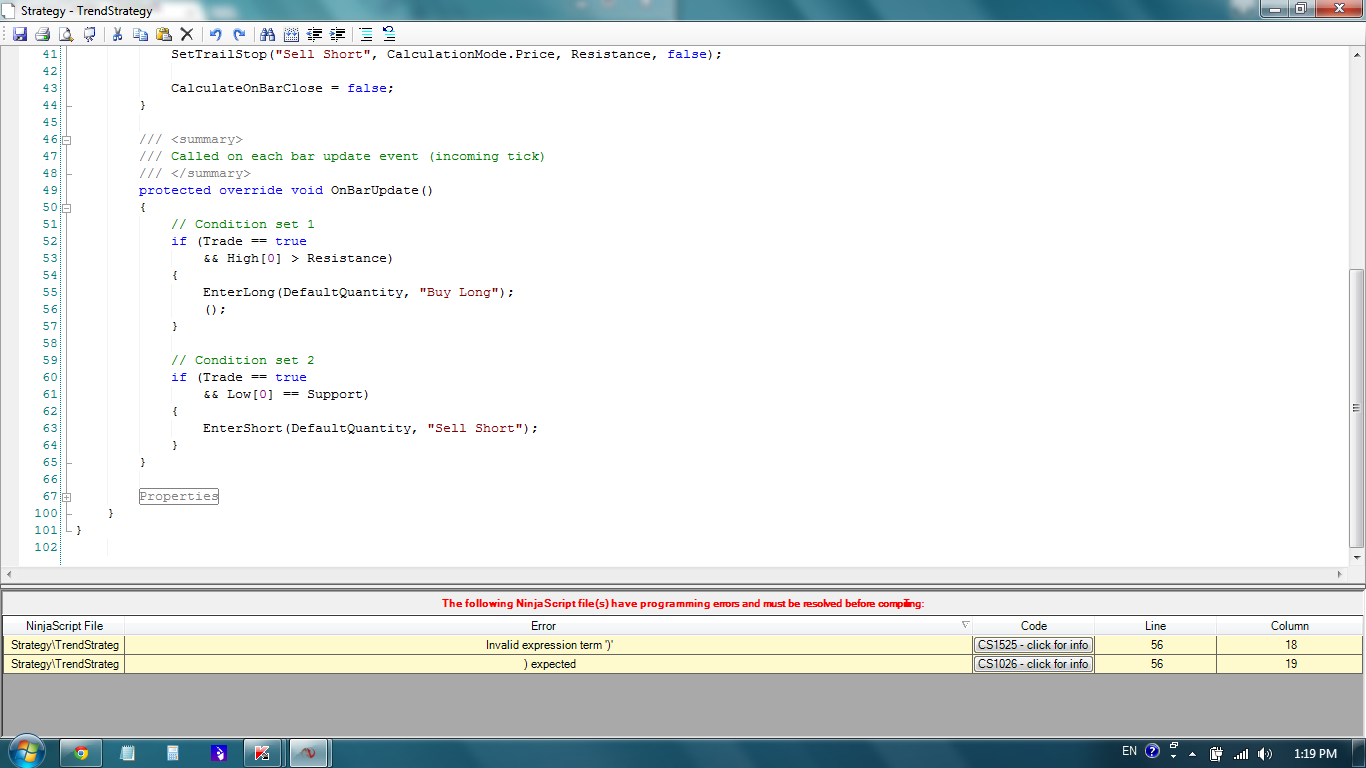This screenshot has width=1366, height=768.
Task: Click the Code column header
Action: pos(1034,626)
